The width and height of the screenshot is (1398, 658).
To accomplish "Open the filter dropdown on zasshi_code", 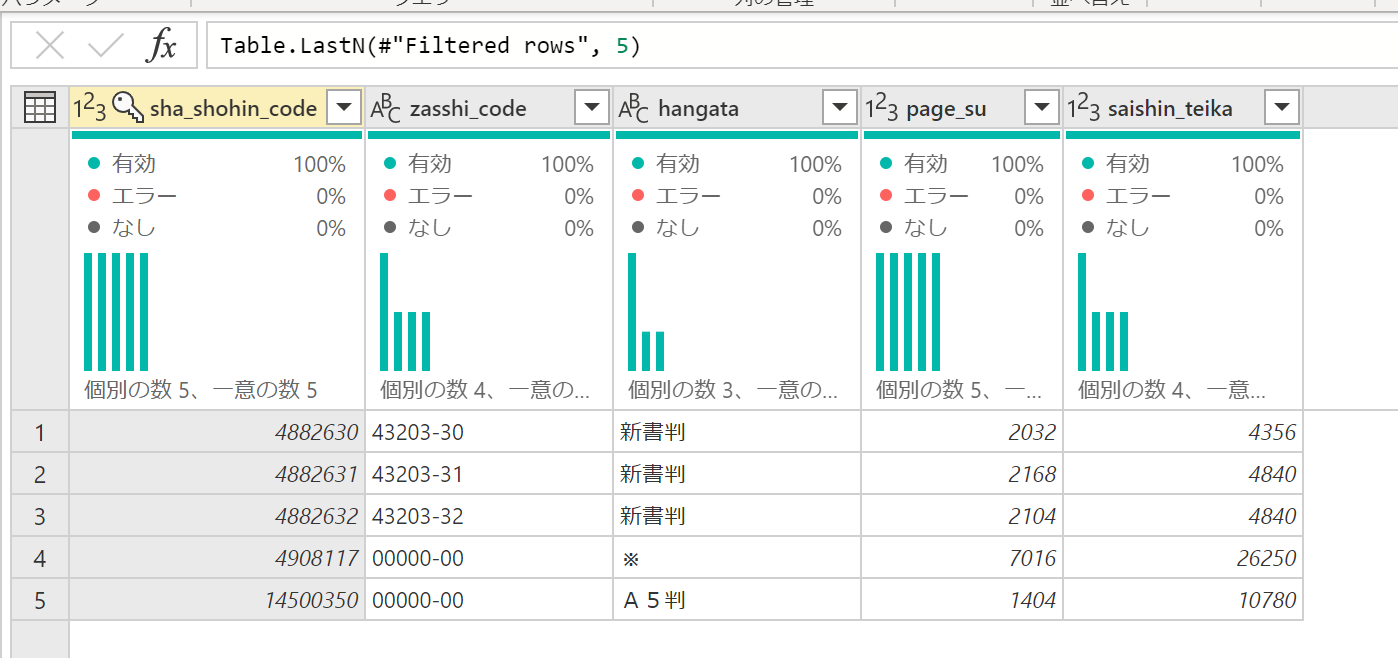I will (590, 106).
